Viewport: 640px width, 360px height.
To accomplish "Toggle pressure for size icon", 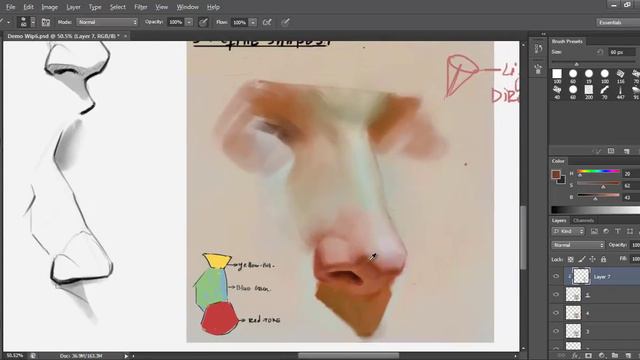I will click(285, 22).
